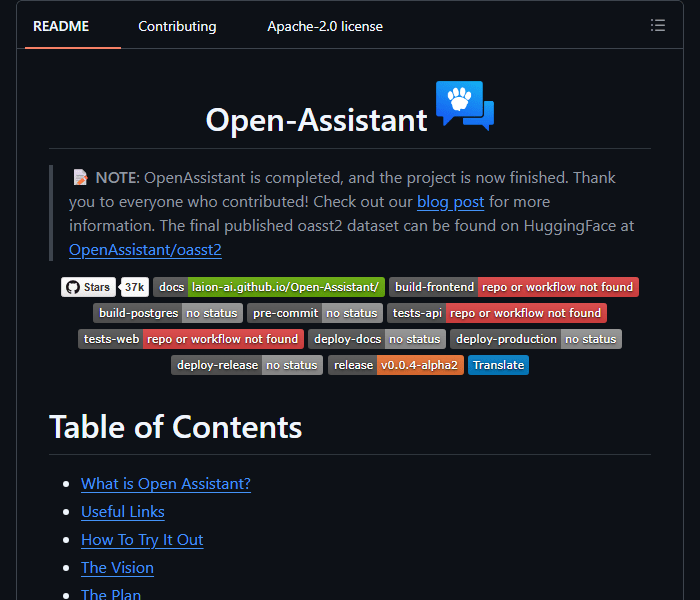The height and width of the screenshot is (600, 700).
Task: Click the tests-api status badge
Action: (497, 313)
